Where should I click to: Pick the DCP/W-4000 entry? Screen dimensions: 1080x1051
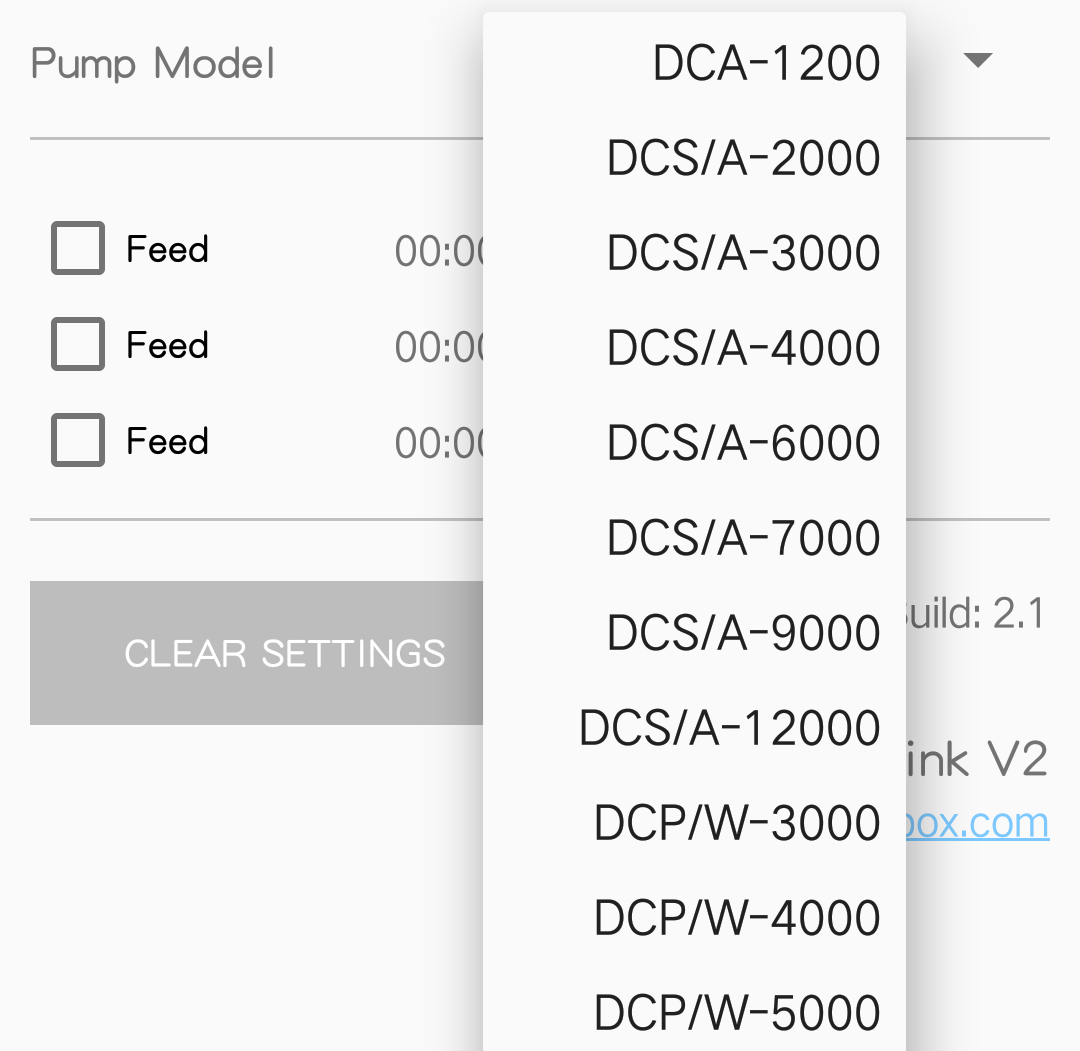coord(694,918)
